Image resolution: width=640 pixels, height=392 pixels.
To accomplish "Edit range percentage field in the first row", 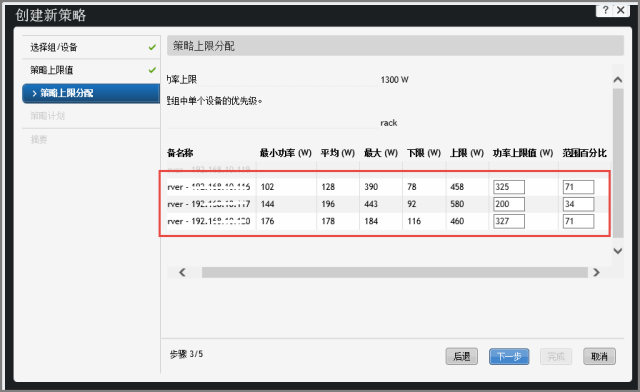I will [x=578, y=187].
